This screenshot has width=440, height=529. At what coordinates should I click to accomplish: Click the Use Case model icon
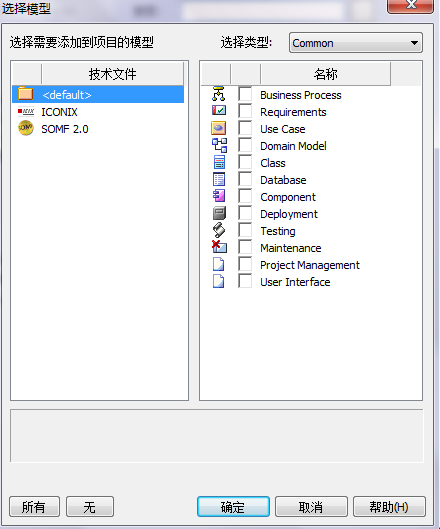219,128
